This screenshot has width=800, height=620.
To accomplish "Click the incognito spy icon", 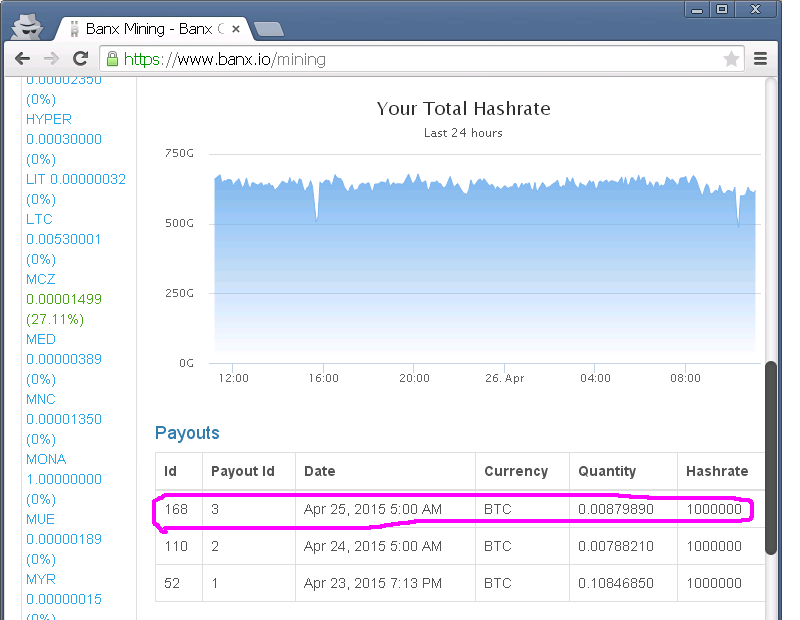I will pyautogui.click(x=27, y=27).
